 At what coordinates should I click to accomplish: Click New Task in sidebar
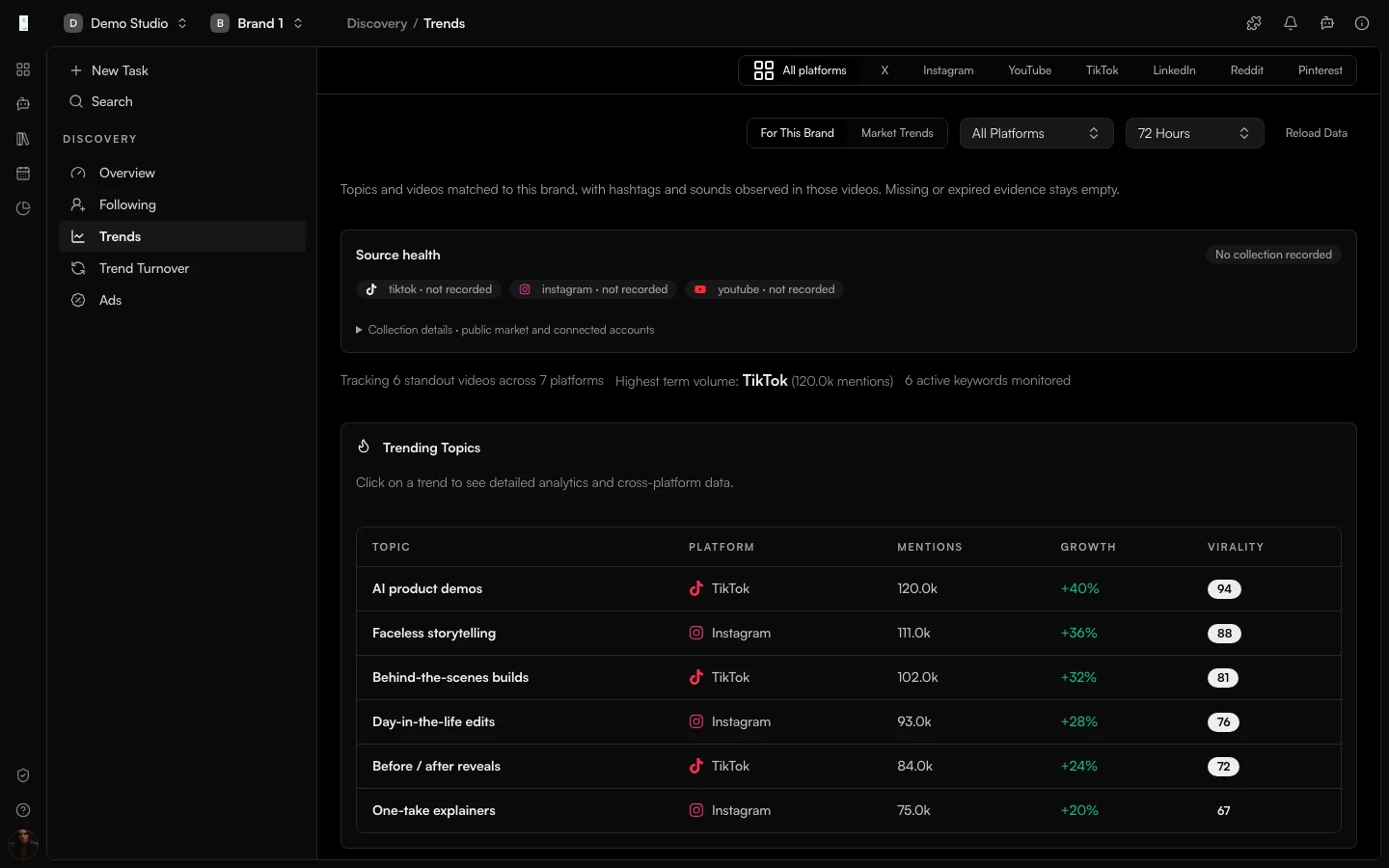click(182, 70)
